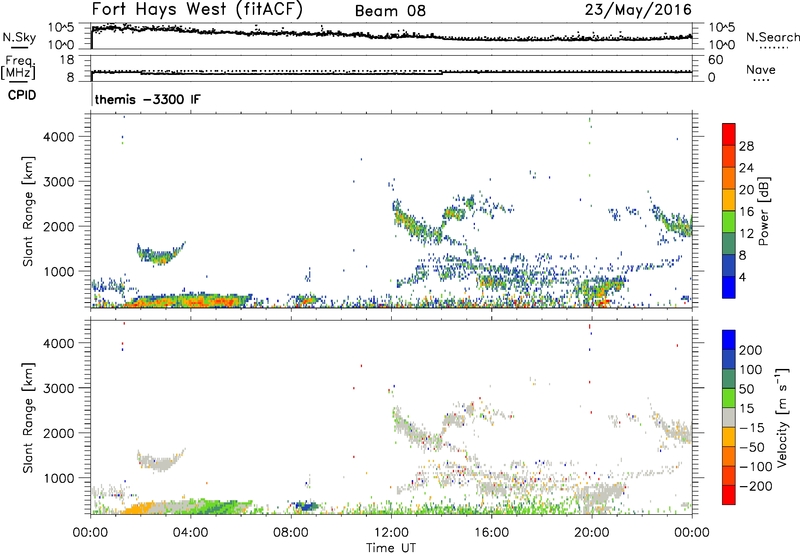This screenshot has width=800, height=554.
Task: Click the gray crescent echo in velocity panel
Action: tap(159, 460)
